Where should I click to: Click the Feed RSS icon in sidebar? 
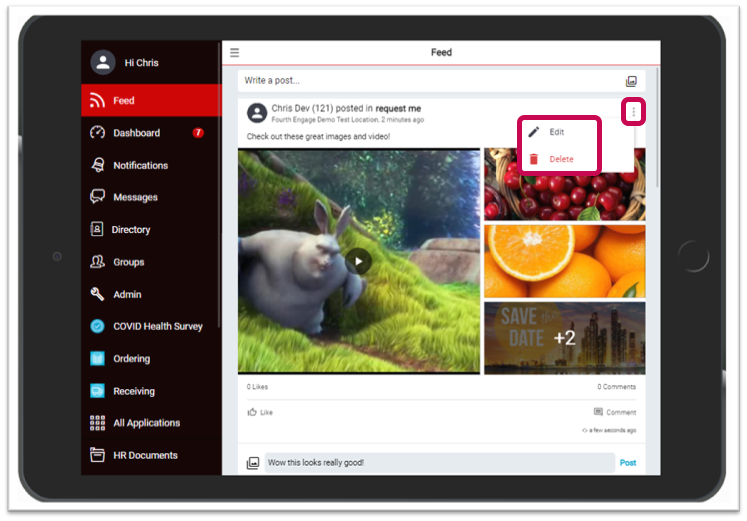point(97,100)
